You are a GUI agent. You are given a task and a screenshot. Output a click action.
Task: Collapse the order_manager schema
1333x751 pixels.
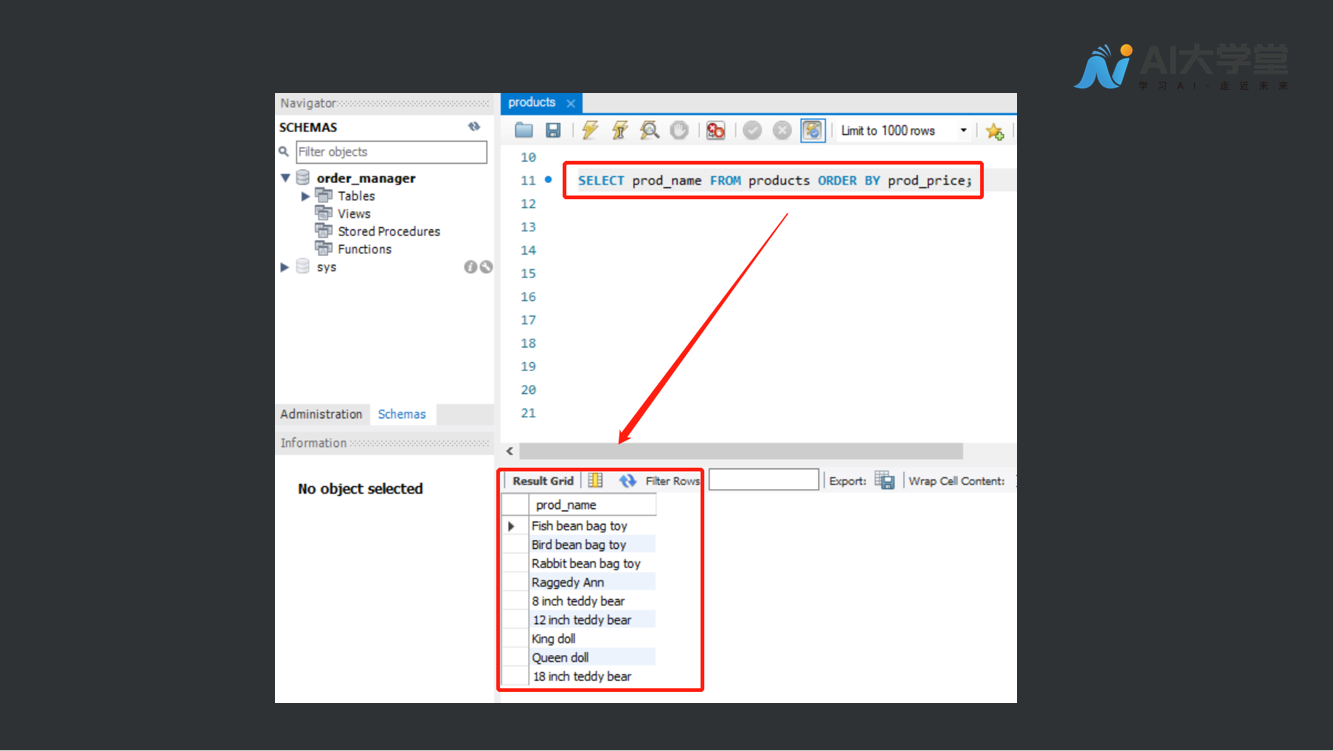285,178
